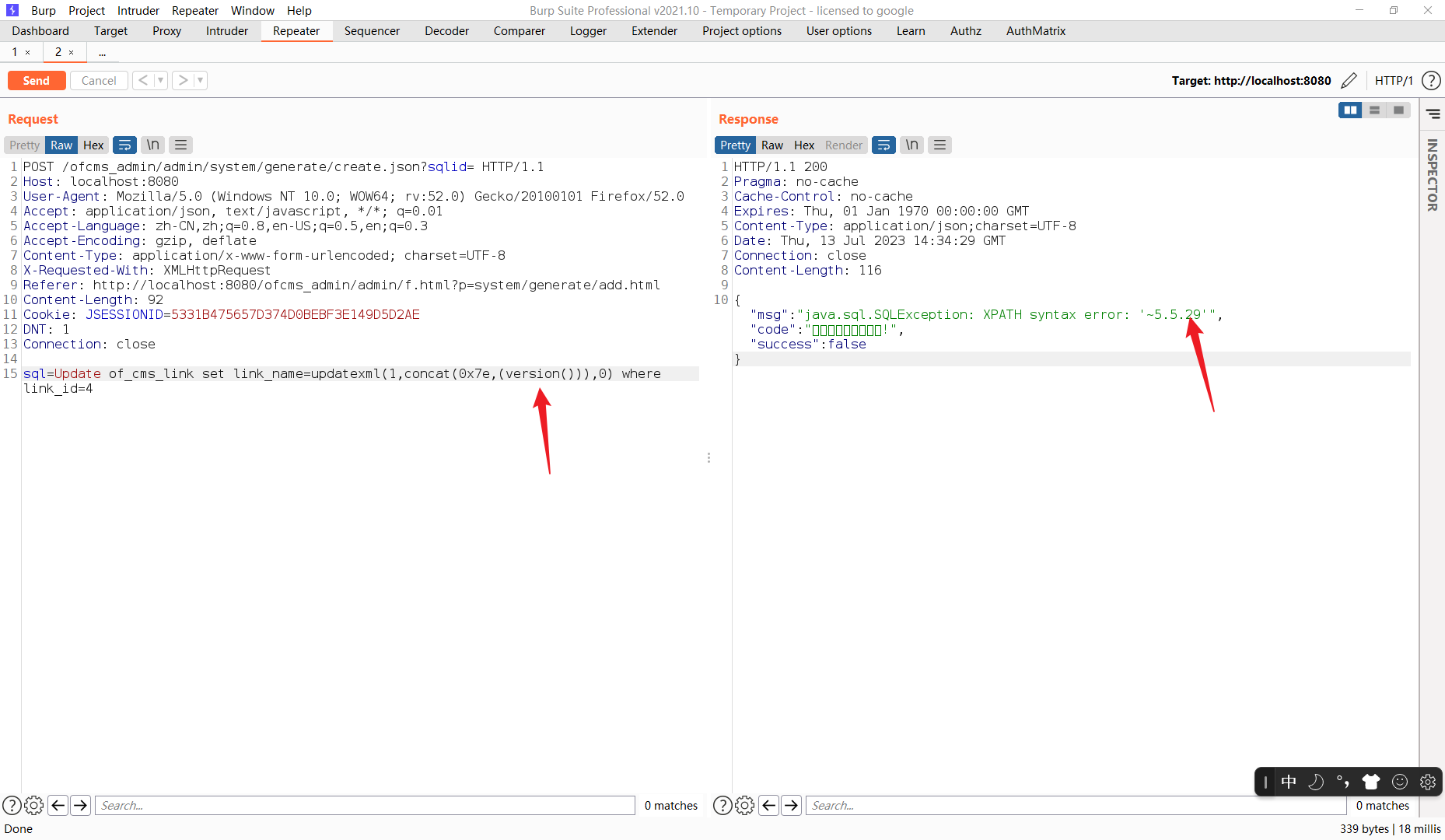Enable dark mode via the moon icon in IME bar
This screenshot has height=840, width=1445.
[x=1317, y=782]
